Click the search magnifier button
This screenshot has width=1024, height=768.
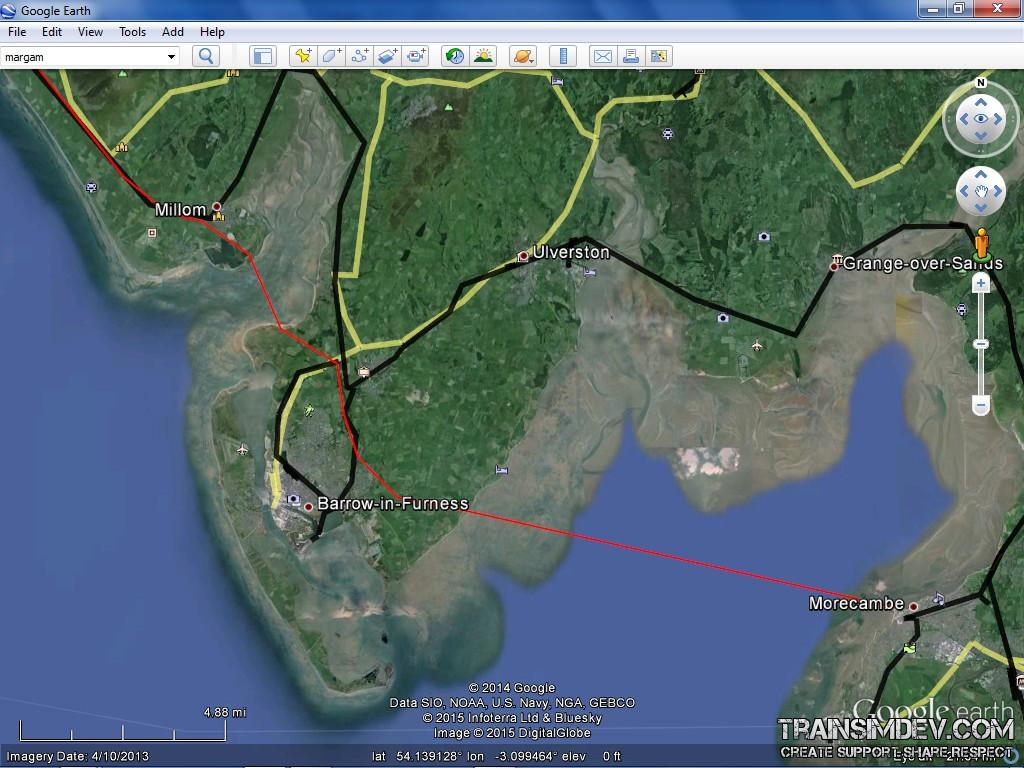[206, 56]
